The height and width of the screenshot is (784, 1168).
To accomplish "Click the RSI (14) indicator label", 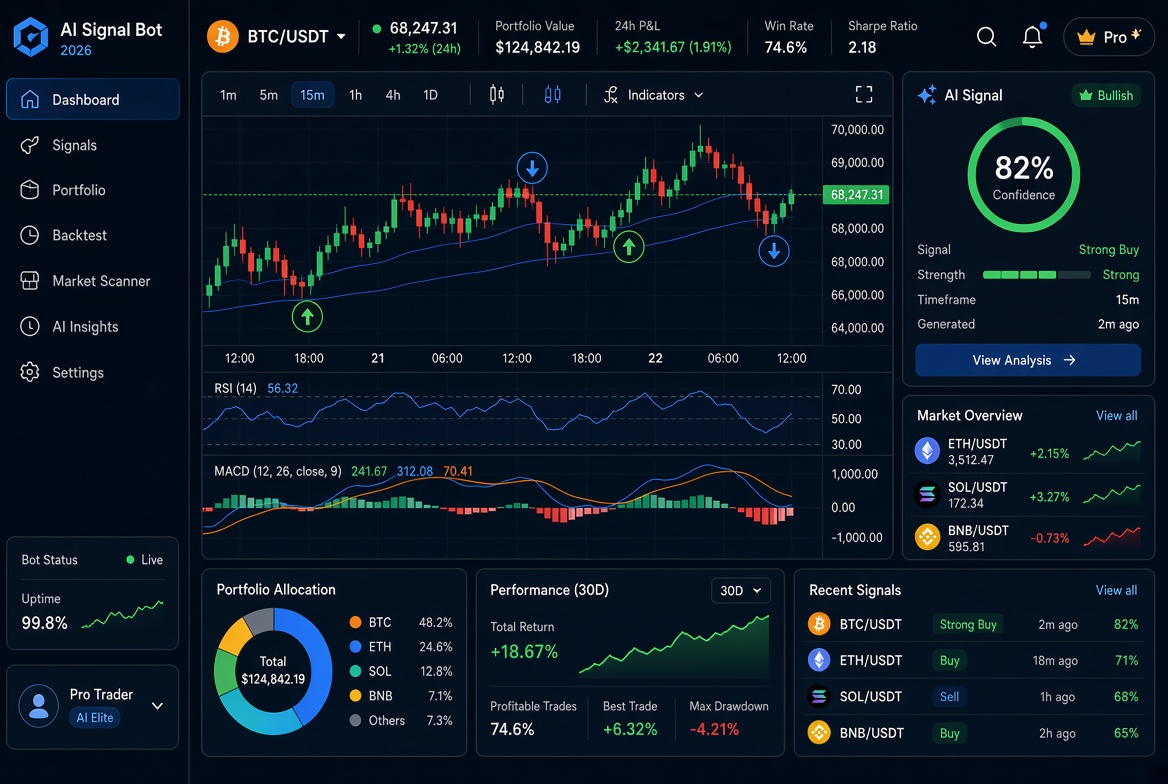I will coord(235,388).
